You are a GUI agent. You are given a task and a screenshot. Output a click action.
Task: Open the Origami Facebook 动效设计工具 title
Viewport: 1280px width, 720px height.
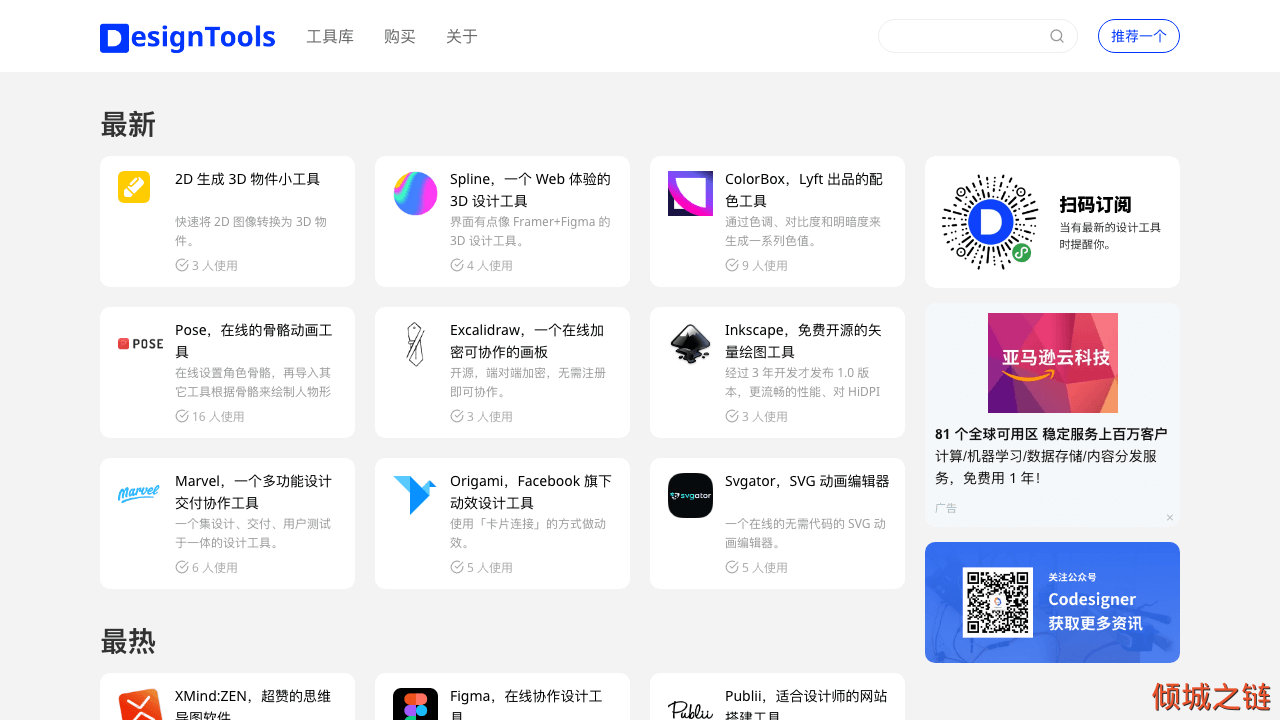coord(531,492)
